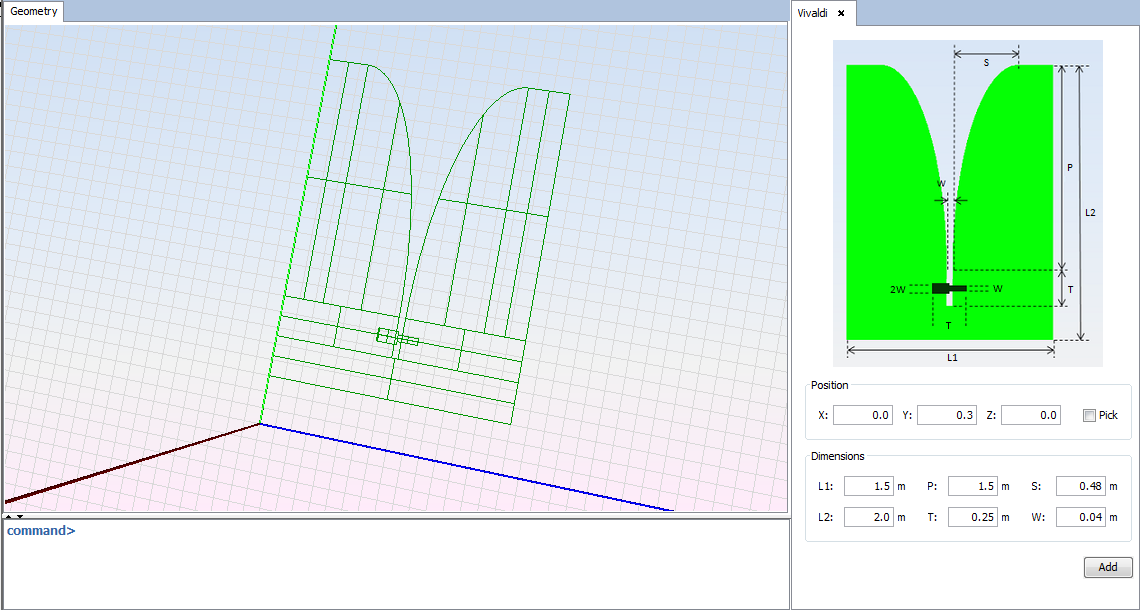Switch to the Geometry tab
This screenshot has width=1140, height=610.
pyautogui.click(x=35, y=12)
